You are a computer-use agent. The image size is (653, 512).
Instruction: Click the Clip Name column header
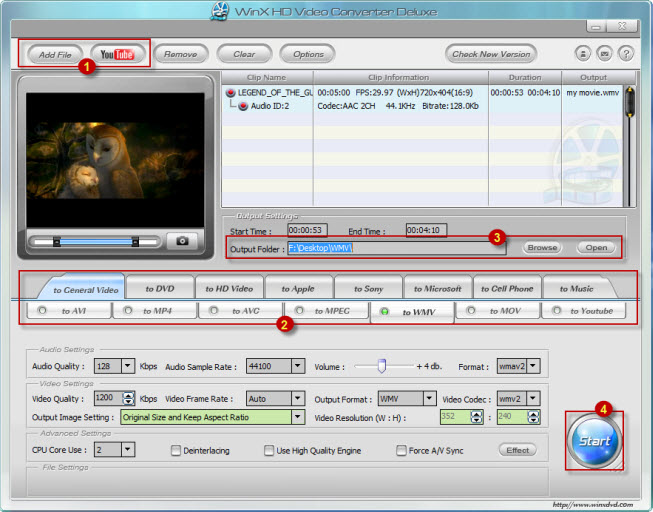(x=267, y=77)
